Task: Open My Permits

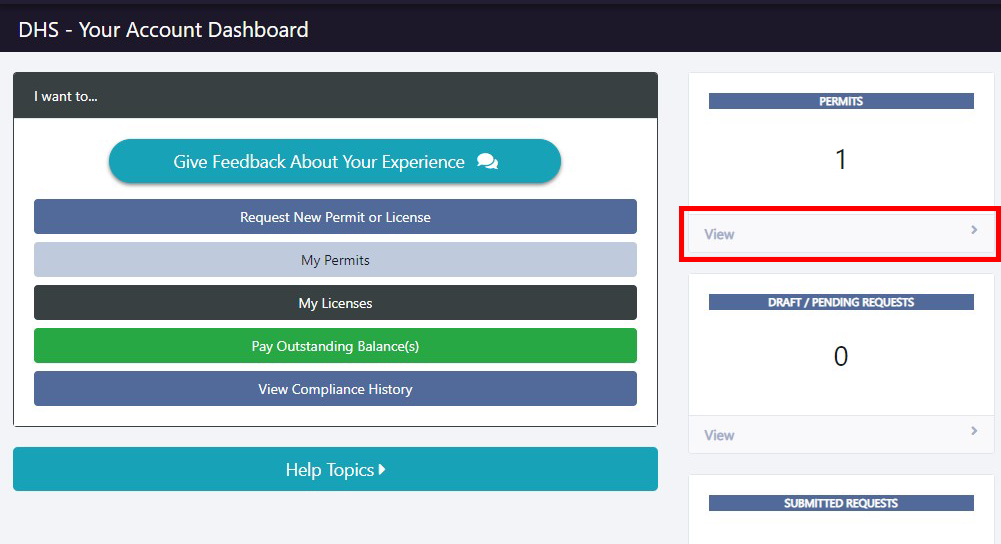Action: [335, 260]
